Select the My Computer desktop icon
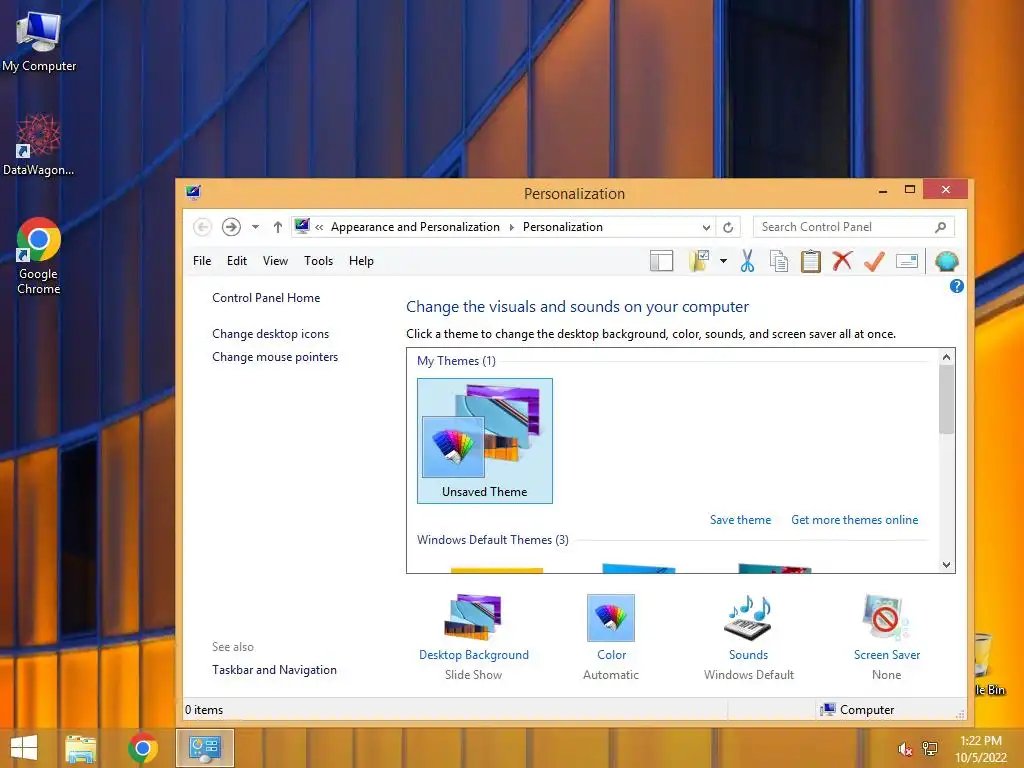The width and height of the screenshot is (1024, 768). point(39,42)
